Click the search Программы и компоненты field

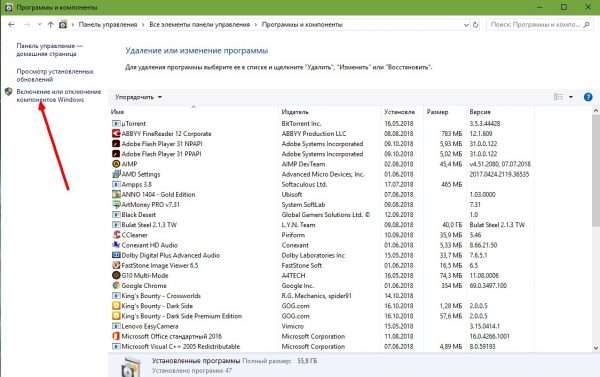pos(539,25)
